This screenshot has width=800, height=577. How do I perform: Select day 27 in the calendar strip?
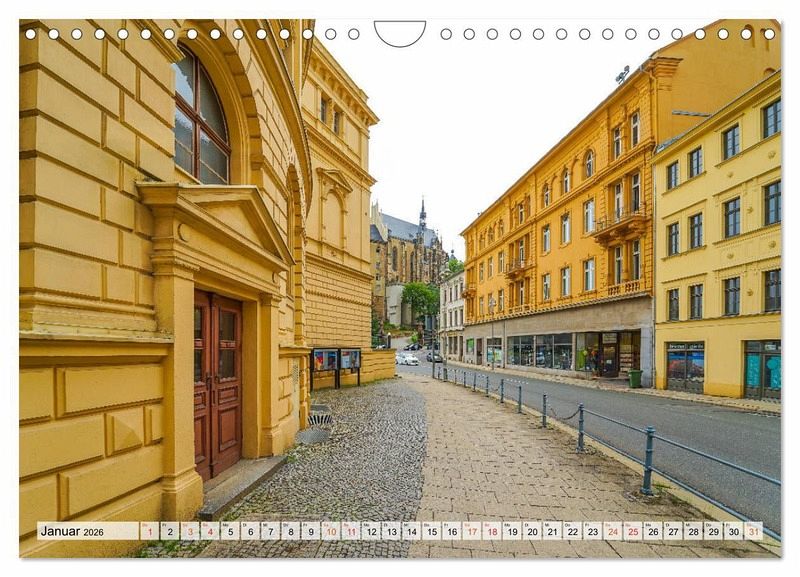pos(673,531)
